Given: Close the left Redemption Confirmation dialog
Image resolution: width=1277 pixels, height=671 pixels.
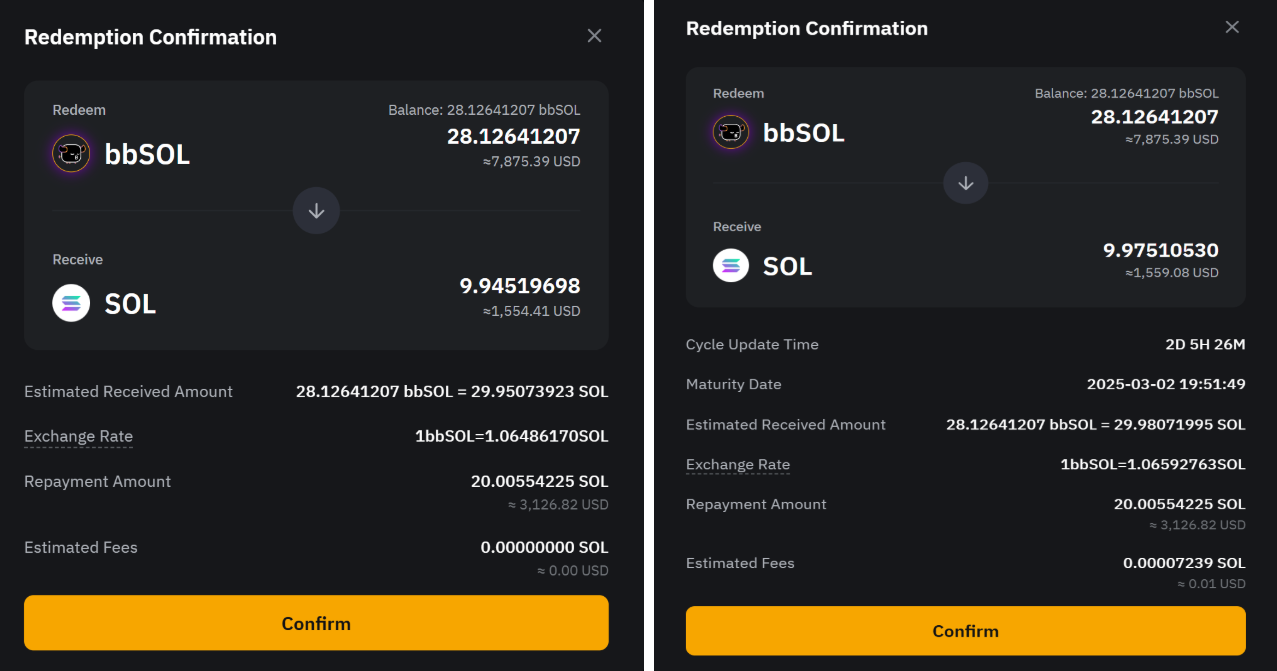Looking at the screenshot, I should [x=594, y=36].
